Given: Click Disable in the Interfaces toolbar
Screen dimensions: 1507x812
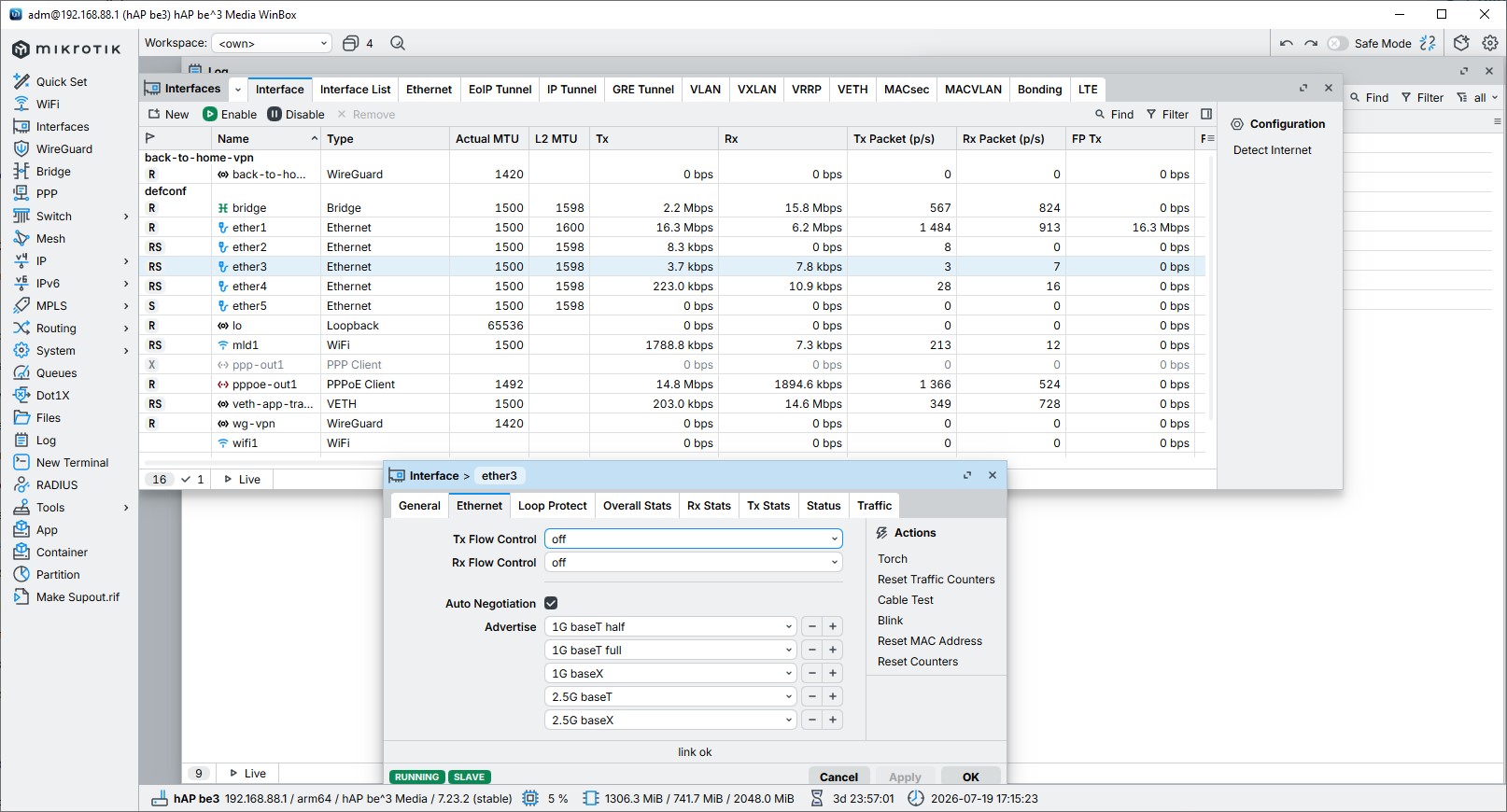Looking at the screenshot, I should (296, 114).
